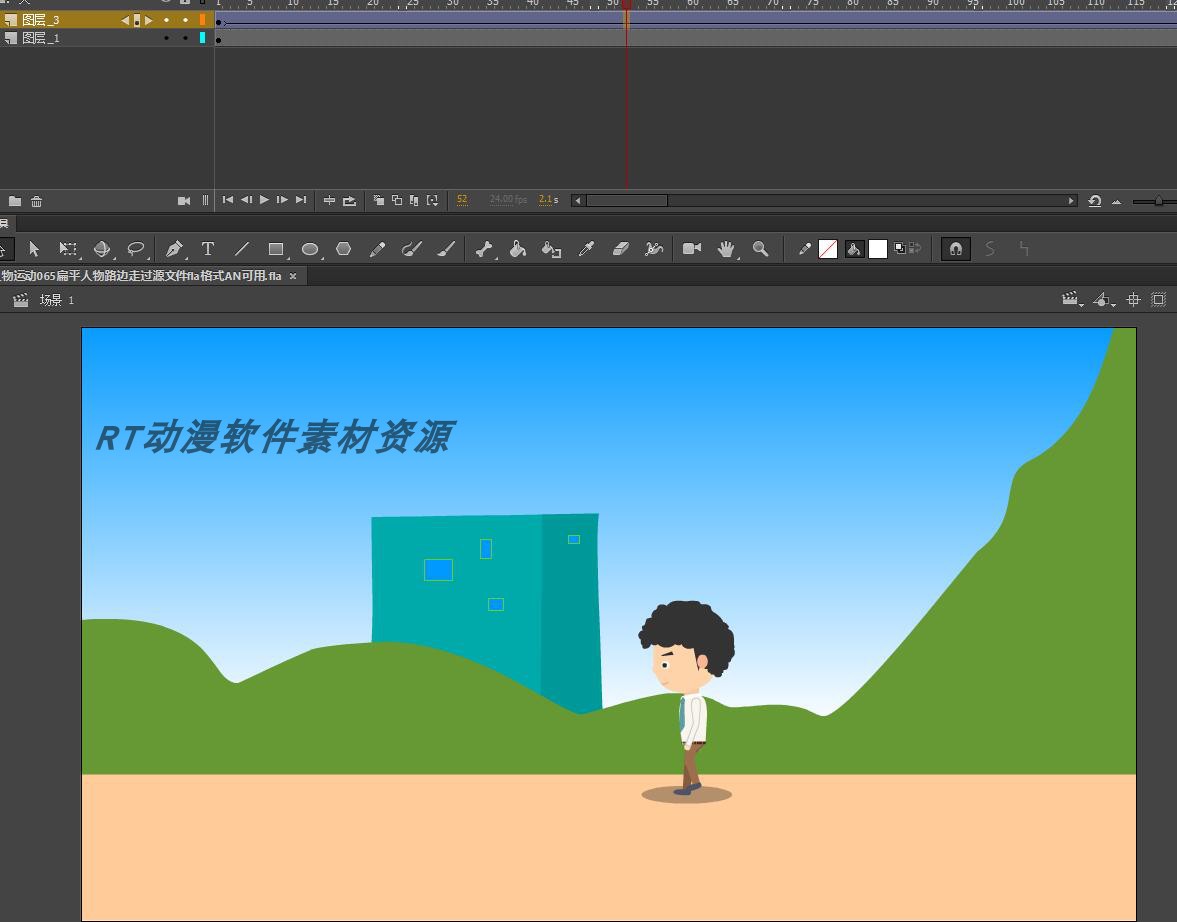The image size is (1177, 922).
Task: Play the timeline animation
Action: [x=264, y=200]
